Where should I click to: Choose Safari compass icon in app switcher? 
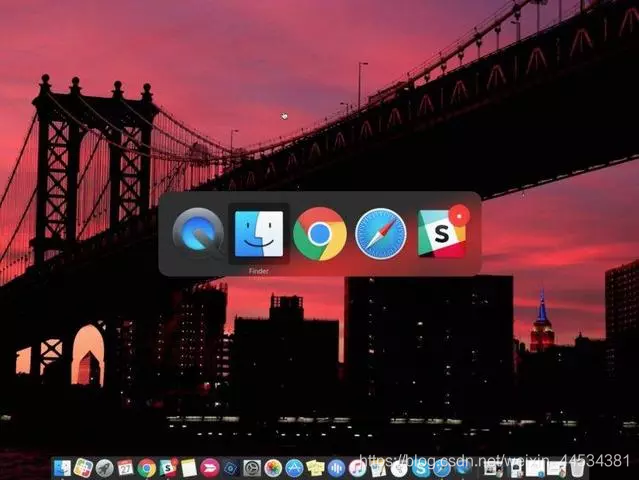tap(381, 234)
